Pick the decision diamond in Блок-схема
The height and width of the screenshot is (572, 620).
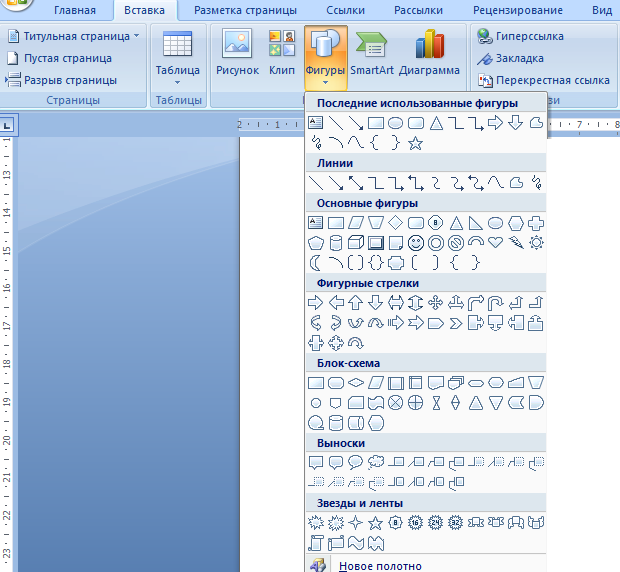coord(355,383)
